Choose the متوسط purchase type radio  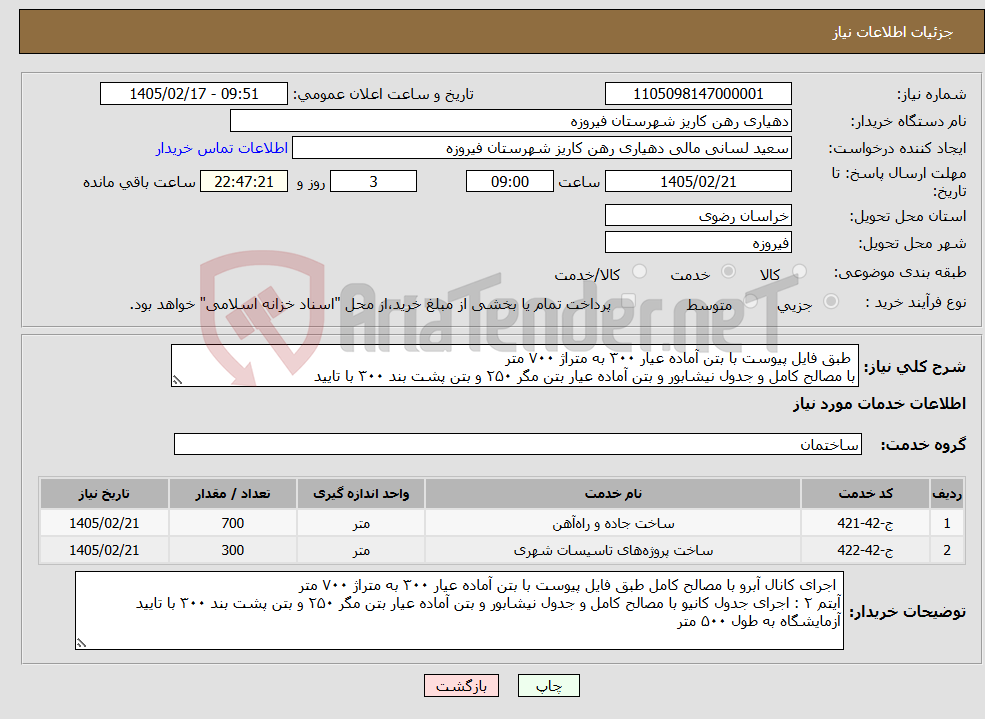click(x=751, y=301)
